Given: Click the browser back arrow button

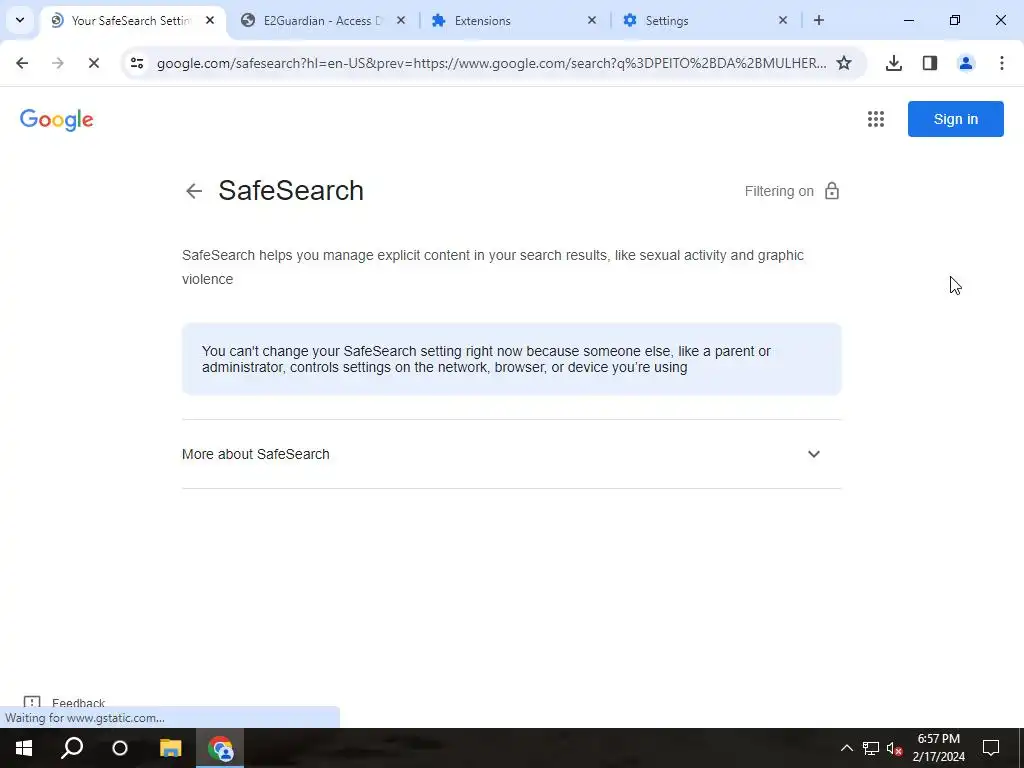Looking at the screenshot, I should tap(22, 63).
